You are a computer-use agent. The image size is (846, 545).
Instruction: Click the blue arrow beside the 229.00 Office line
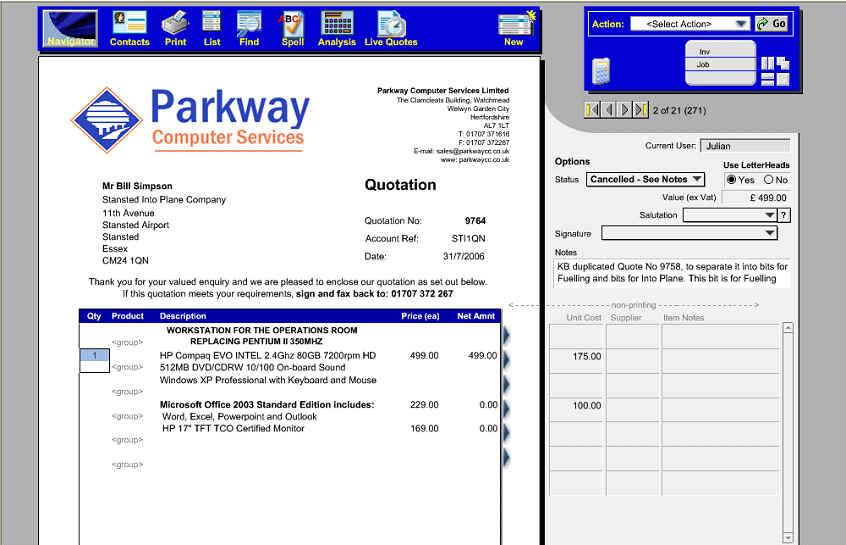(x=507, y=408)
